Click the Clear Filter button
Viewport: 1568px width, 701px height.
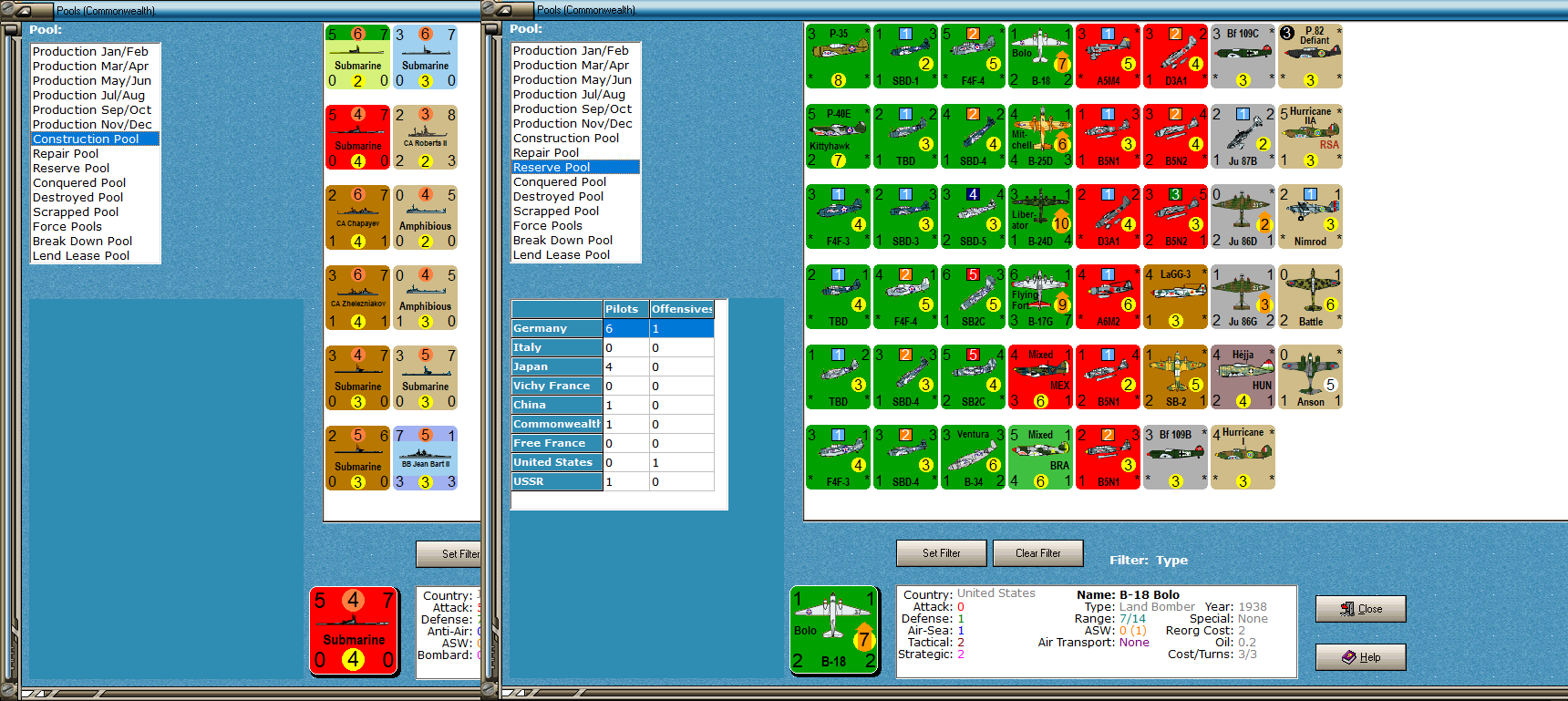pos(1037,553)
